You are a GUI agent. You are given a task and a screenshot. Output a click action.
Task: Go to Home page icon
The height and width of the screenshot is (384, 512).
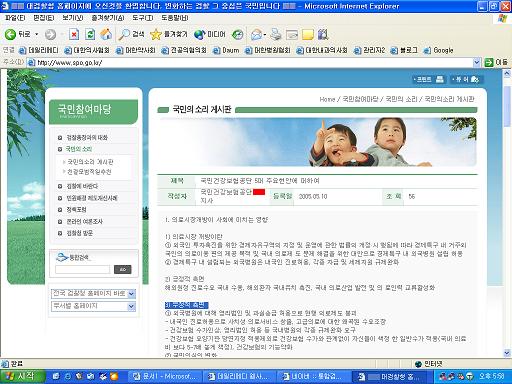coord(106,34)
